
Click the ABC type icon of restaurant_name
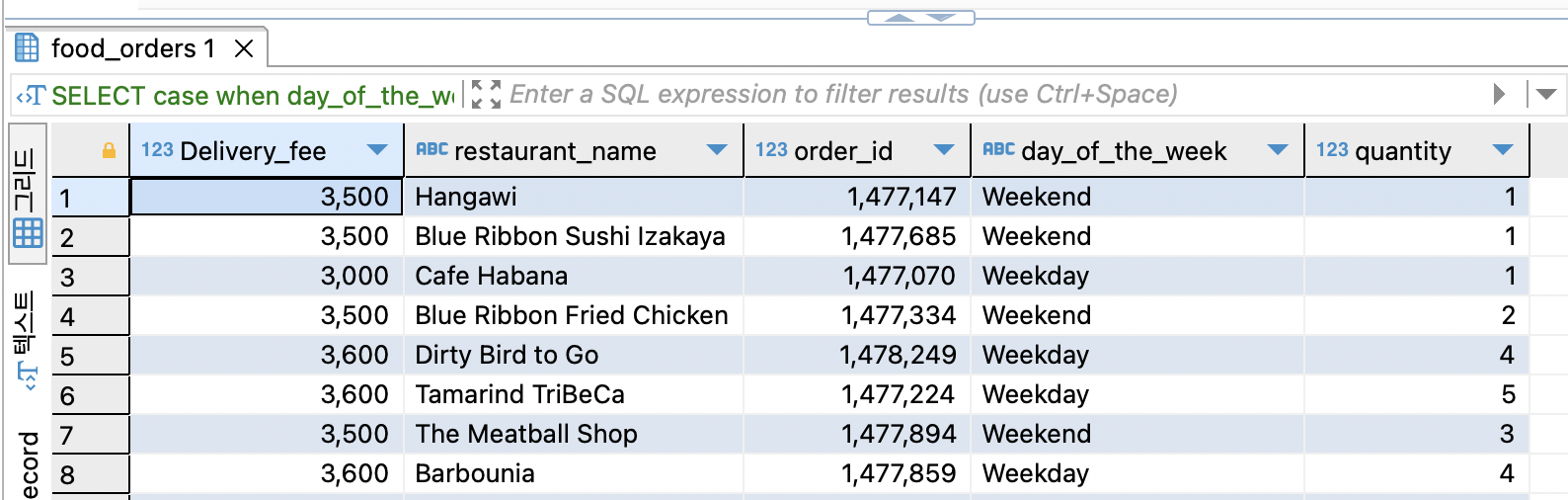coord(431,149)
